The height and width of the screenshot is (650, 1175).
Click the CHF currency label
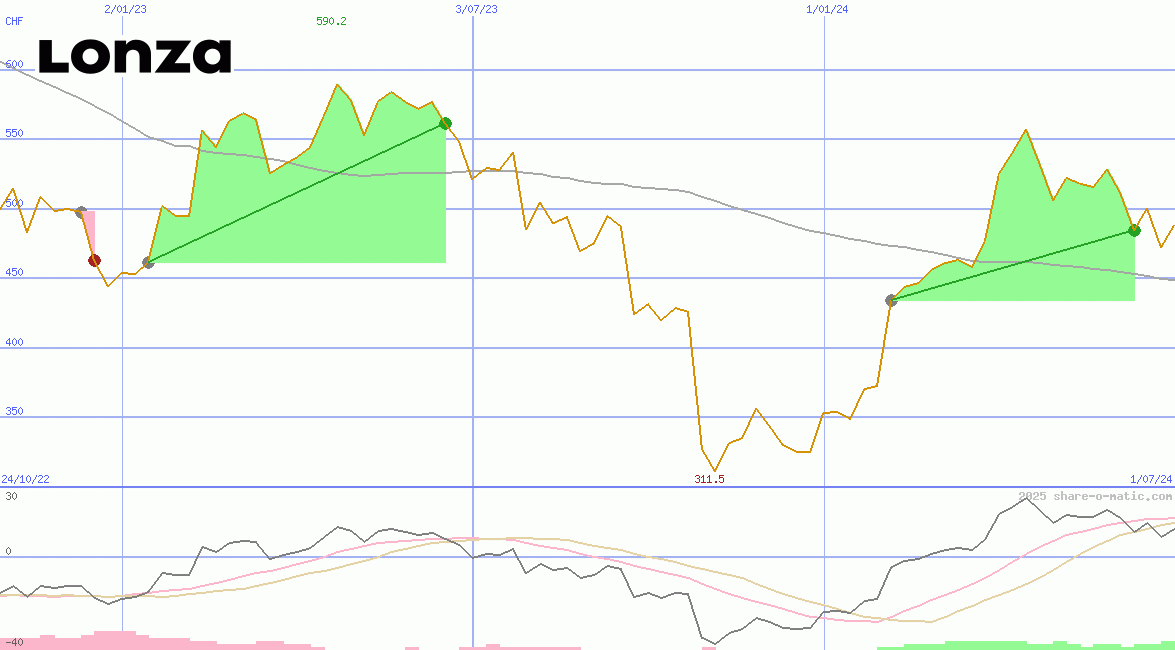(14, 21)
